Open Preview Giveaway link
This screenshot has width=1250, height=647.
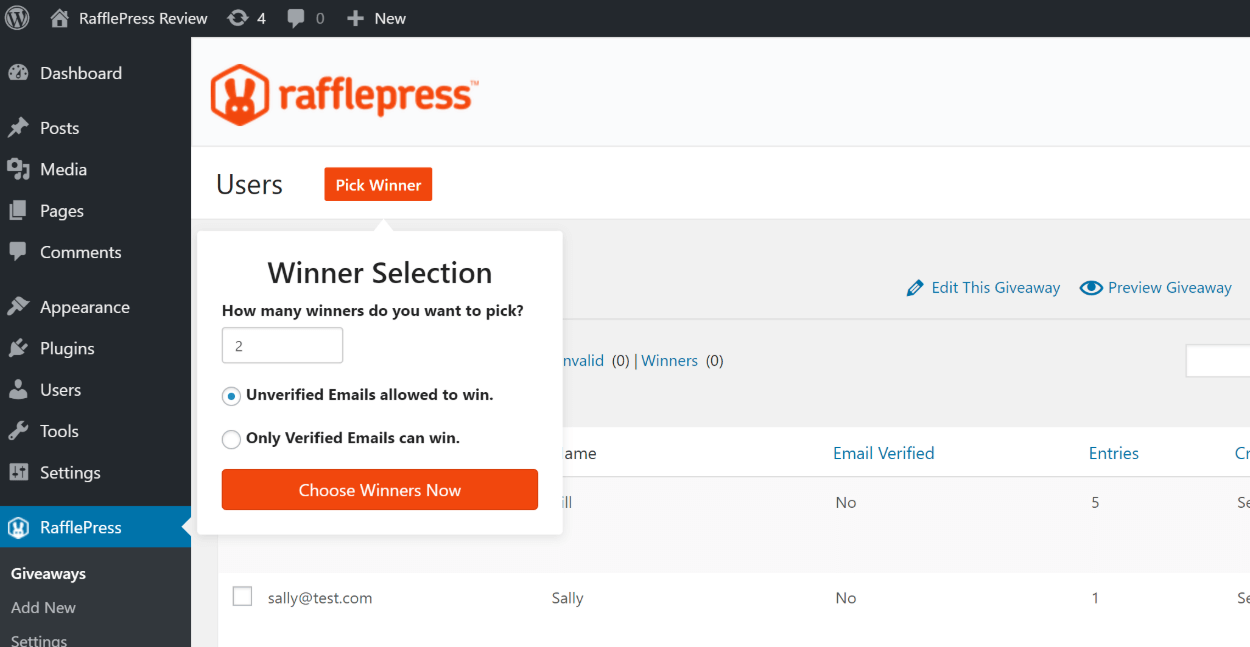[x=1169, y=288]
